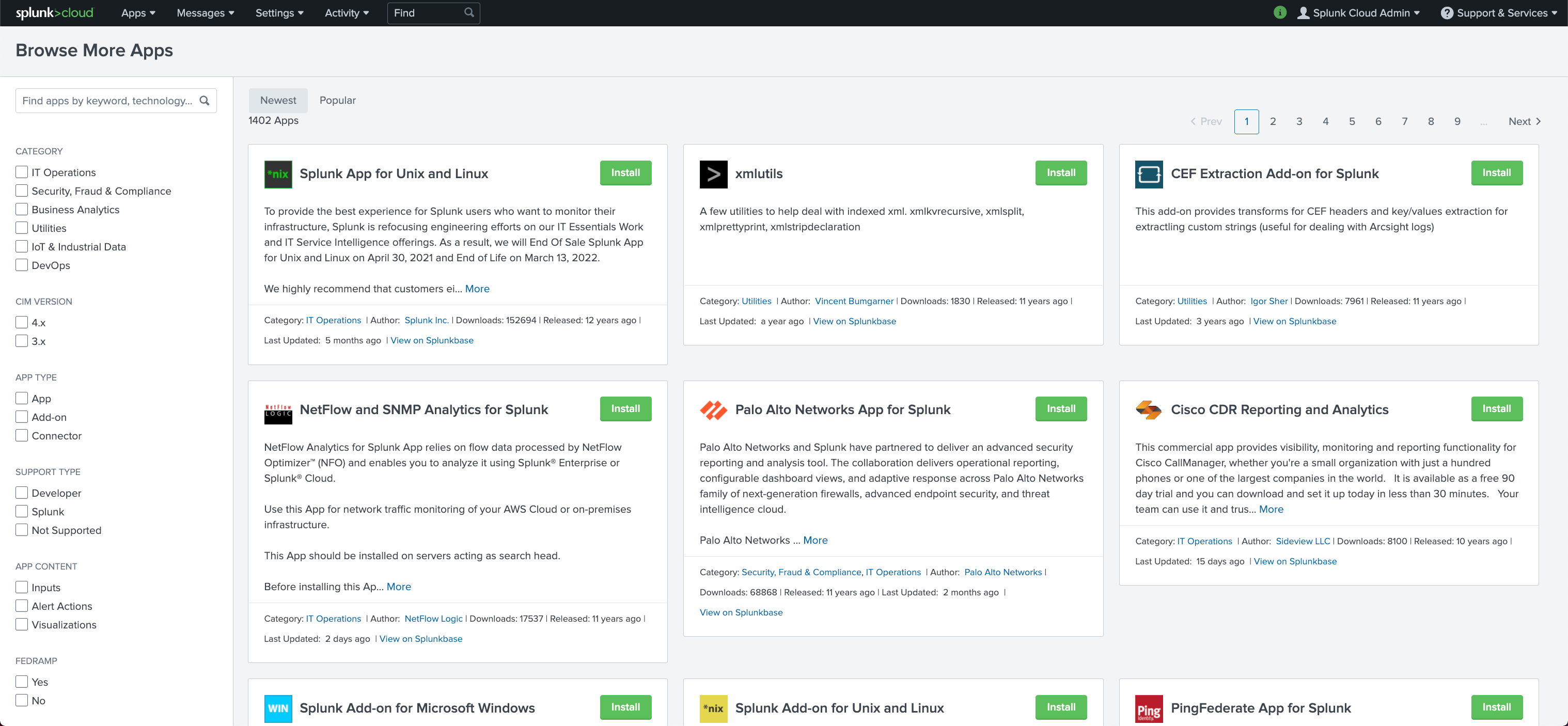Open the Settings menu

click(279, 13)
